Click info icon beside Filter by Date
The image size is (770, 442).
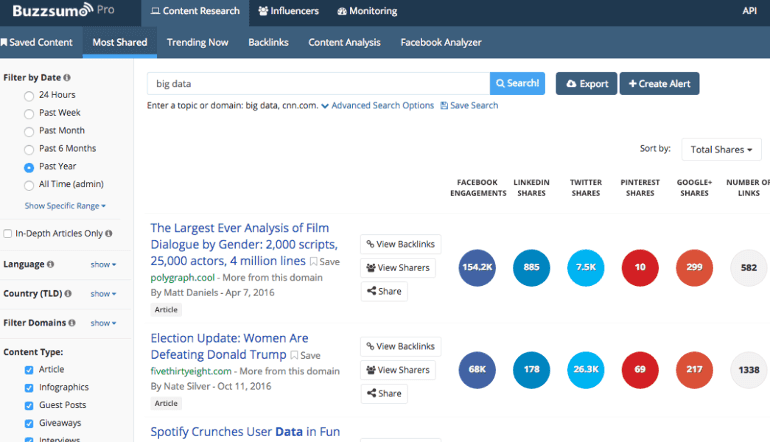coord(67,78)
